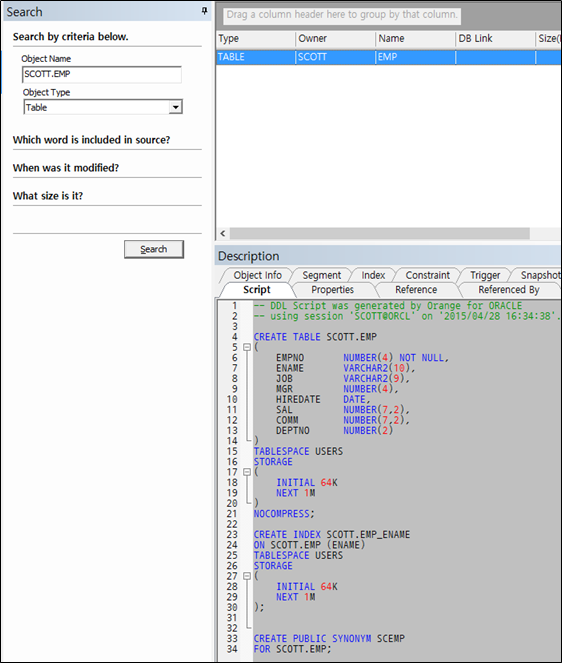
Task: Expand "Which word is included in source?" section
Action: (x=91, y=140)
